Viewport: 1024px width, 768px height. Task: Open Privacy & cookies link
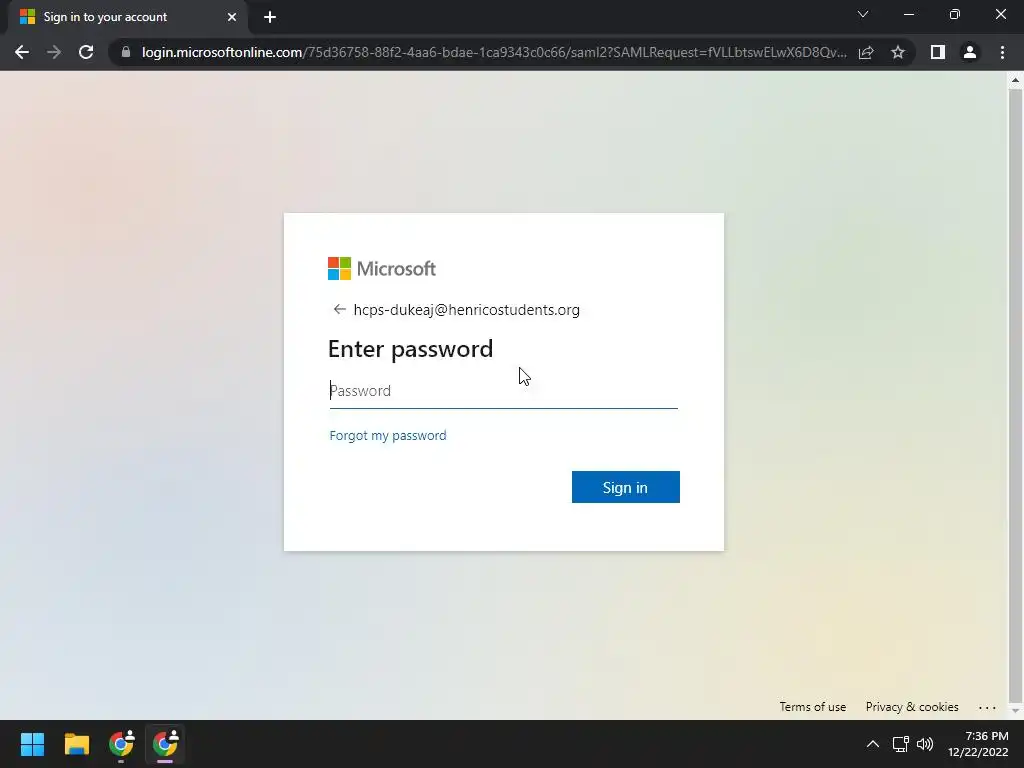(912, 707)
